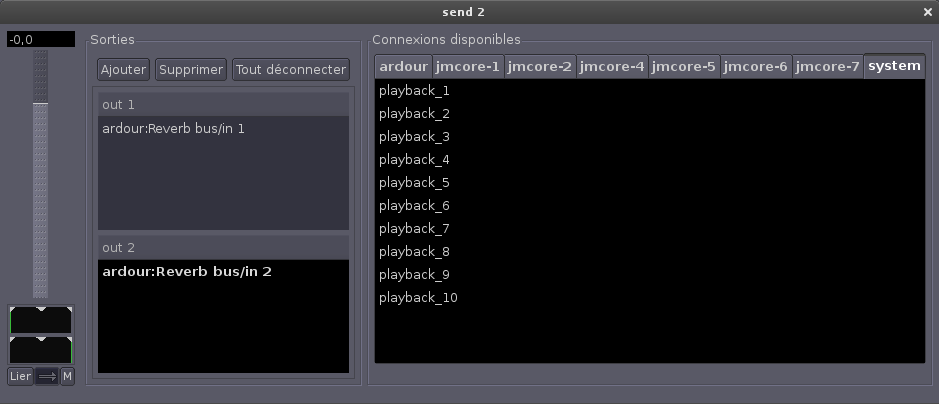Select the jmcore-4 tab
The image size is (939, 404).
point(612,66)
